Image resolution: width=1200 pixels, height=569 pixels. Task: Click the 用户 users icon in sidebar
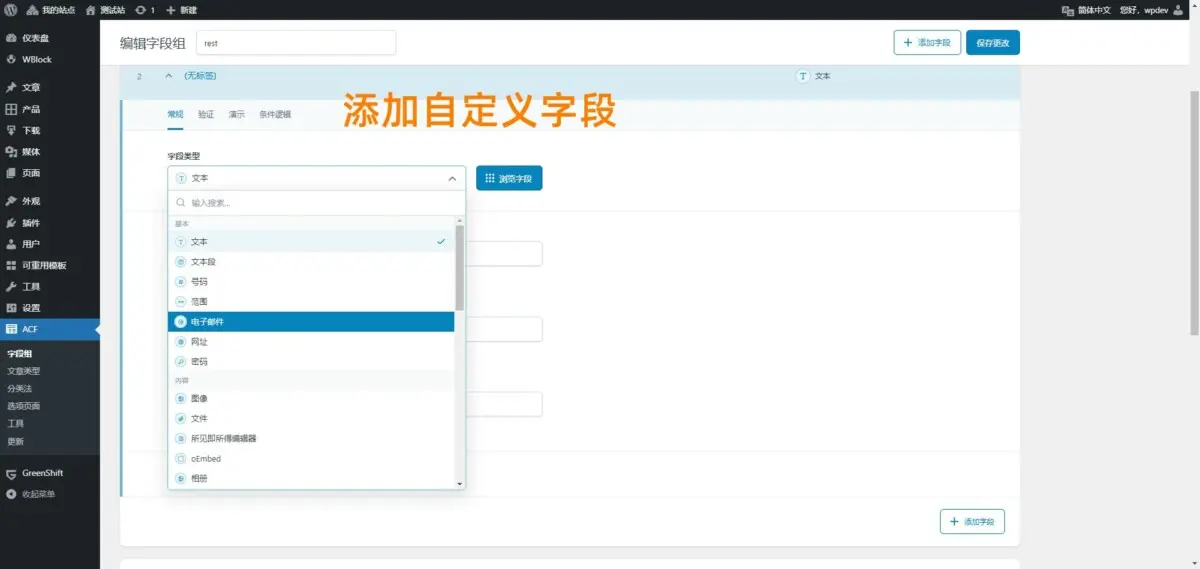coord(11,244)
